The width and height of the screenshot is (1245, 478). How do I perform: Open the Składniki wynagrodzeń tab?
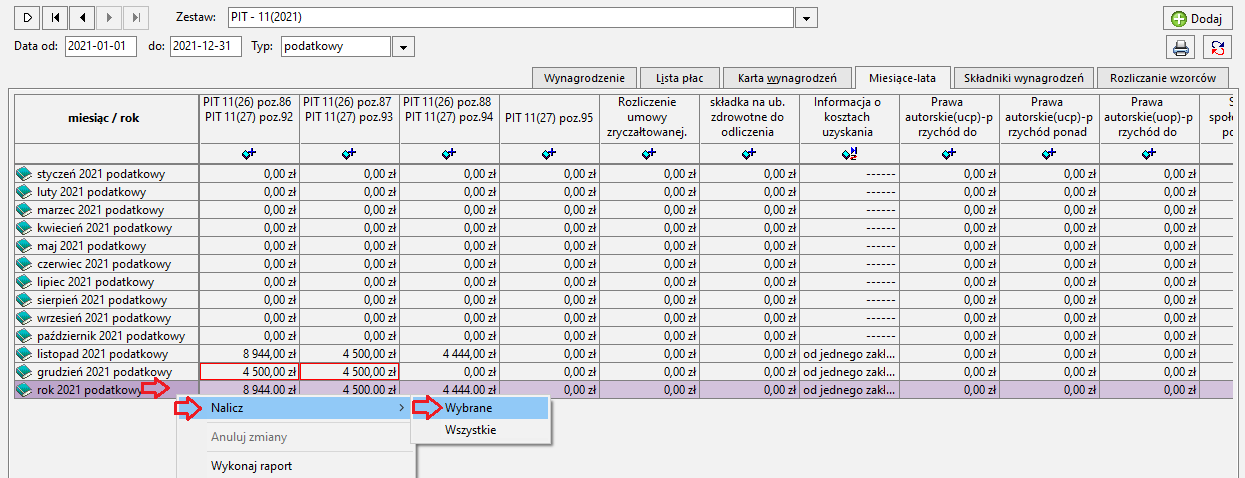tap(1023, 78)
